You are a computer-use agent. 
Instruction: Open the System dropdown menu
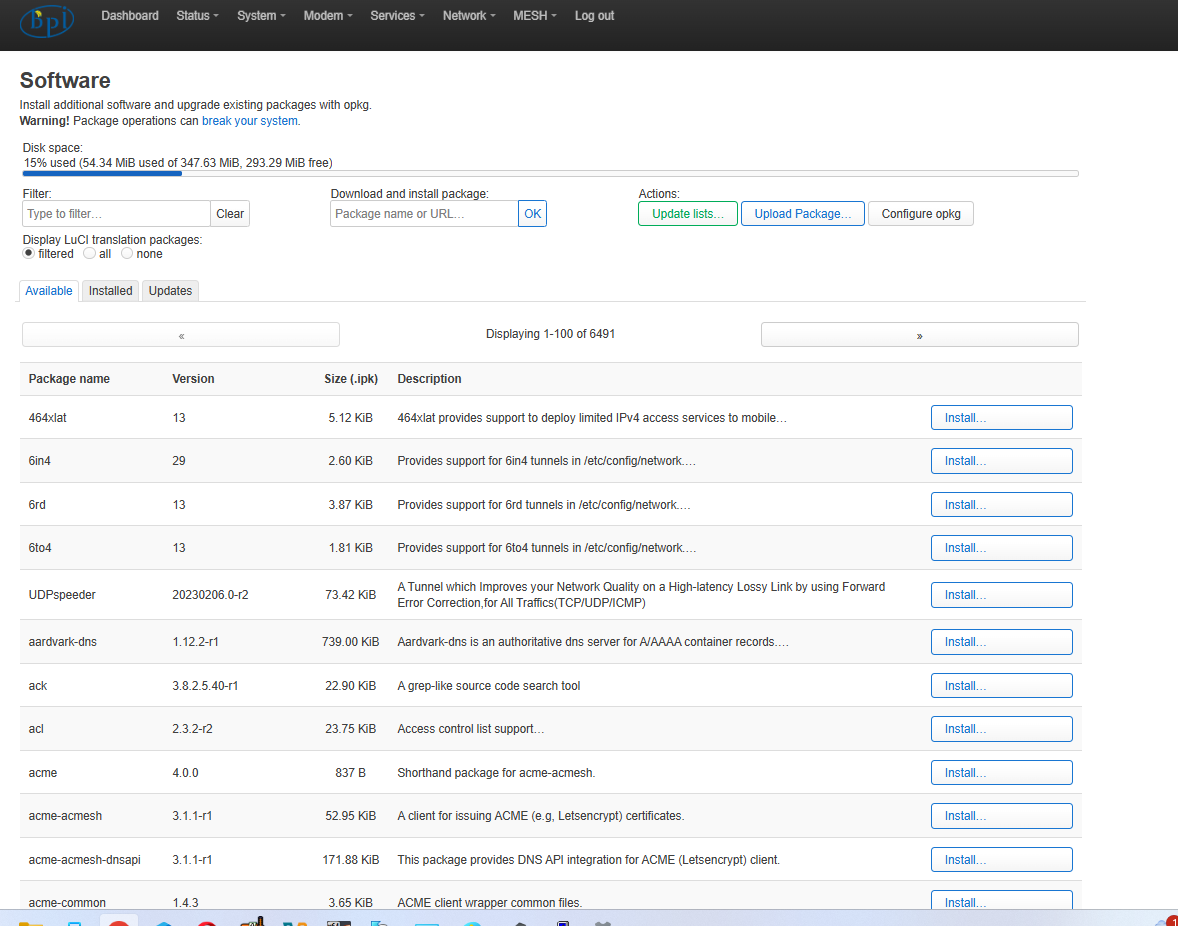point(261,16)
